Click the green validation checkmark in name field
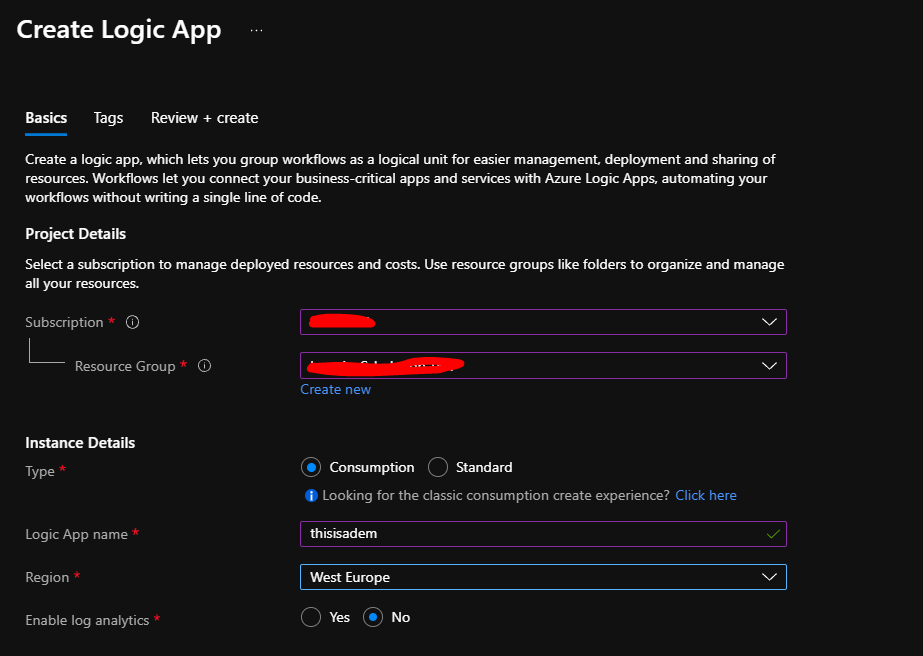This screenshot has height=656, width=923. pyautogui.click(x=772, y=534)
